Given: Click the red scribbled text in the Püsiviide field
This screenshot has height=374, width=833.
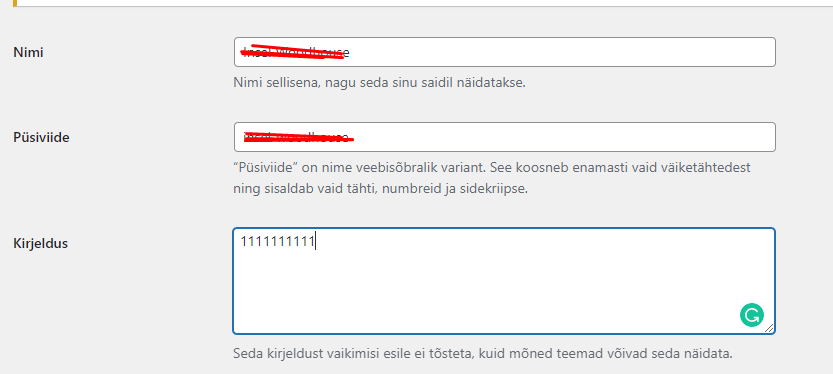Looking at the screenshot, I should pos(298,137).
